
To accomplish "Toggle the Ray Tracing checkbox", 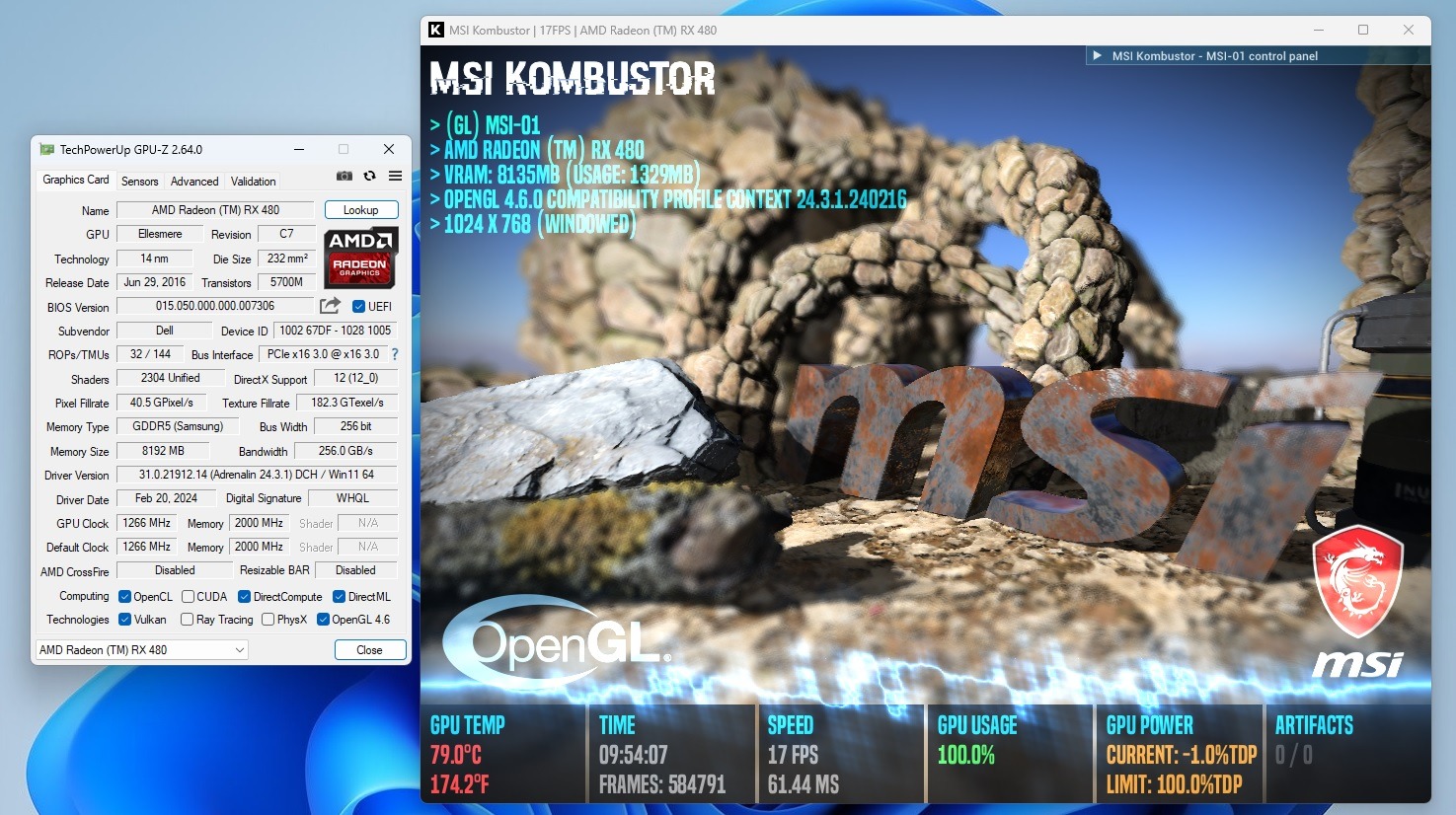I will click(x=187, y=620).
